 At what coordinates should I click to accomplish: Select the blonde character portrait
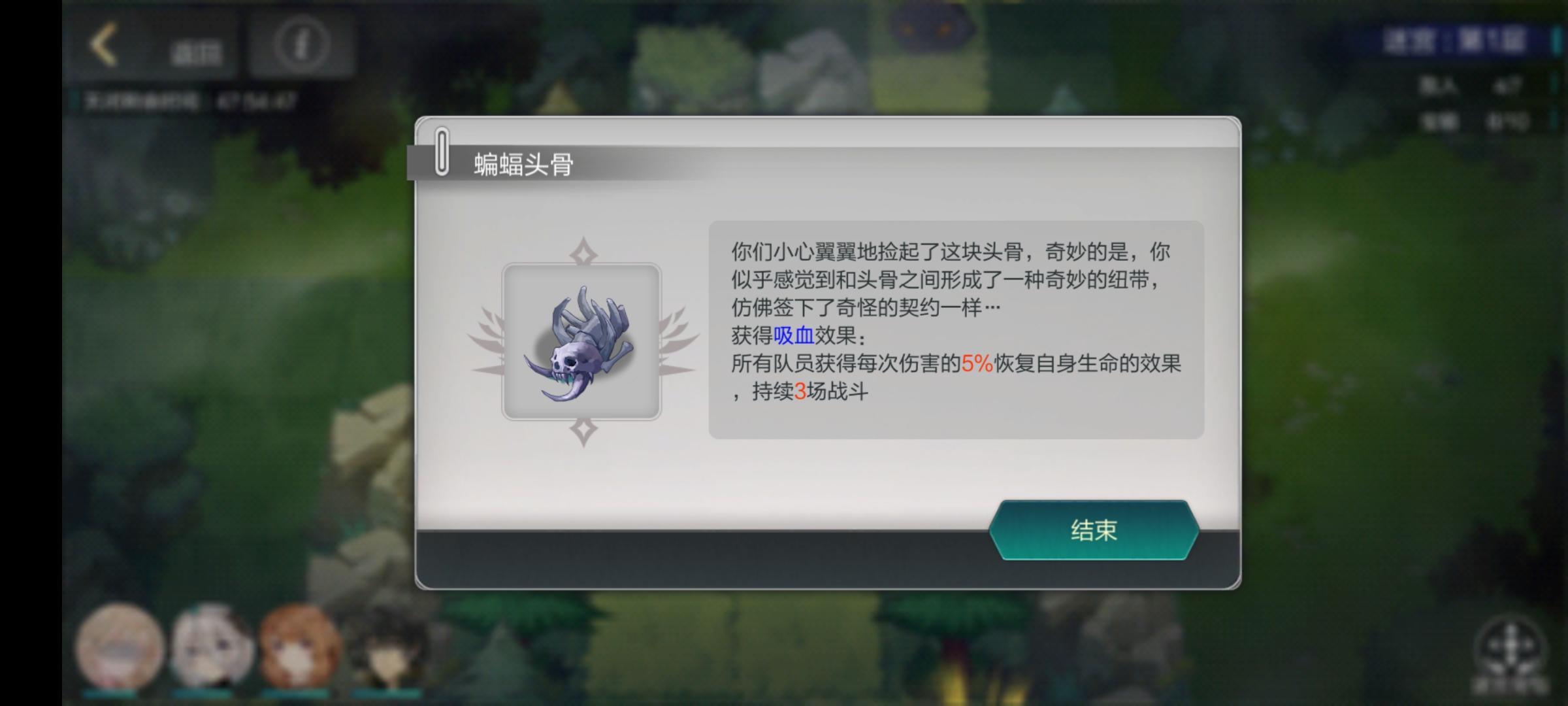[119, 646]
